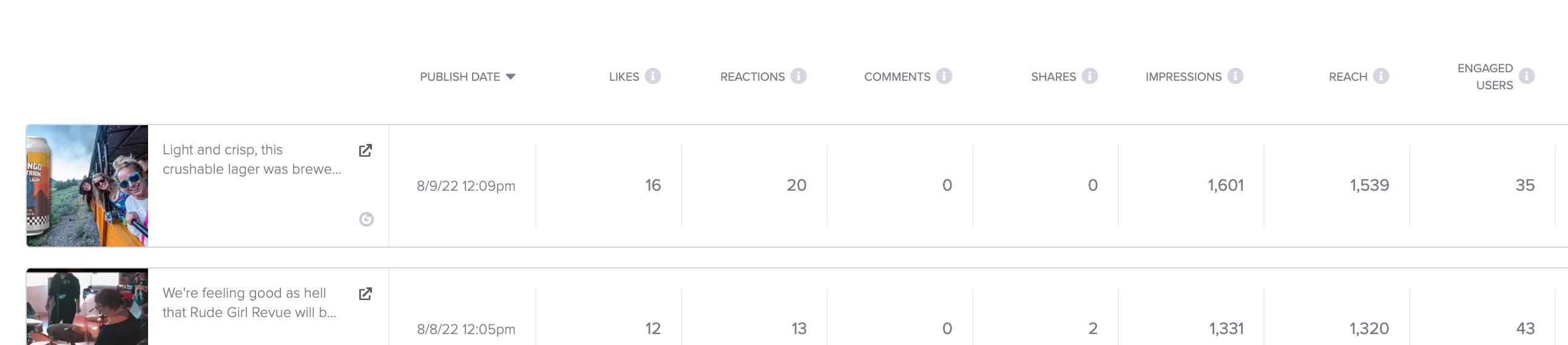Screen dimensions: 1568x345
Task: Click the Impressions info icon
Action: click(1235, 76)
